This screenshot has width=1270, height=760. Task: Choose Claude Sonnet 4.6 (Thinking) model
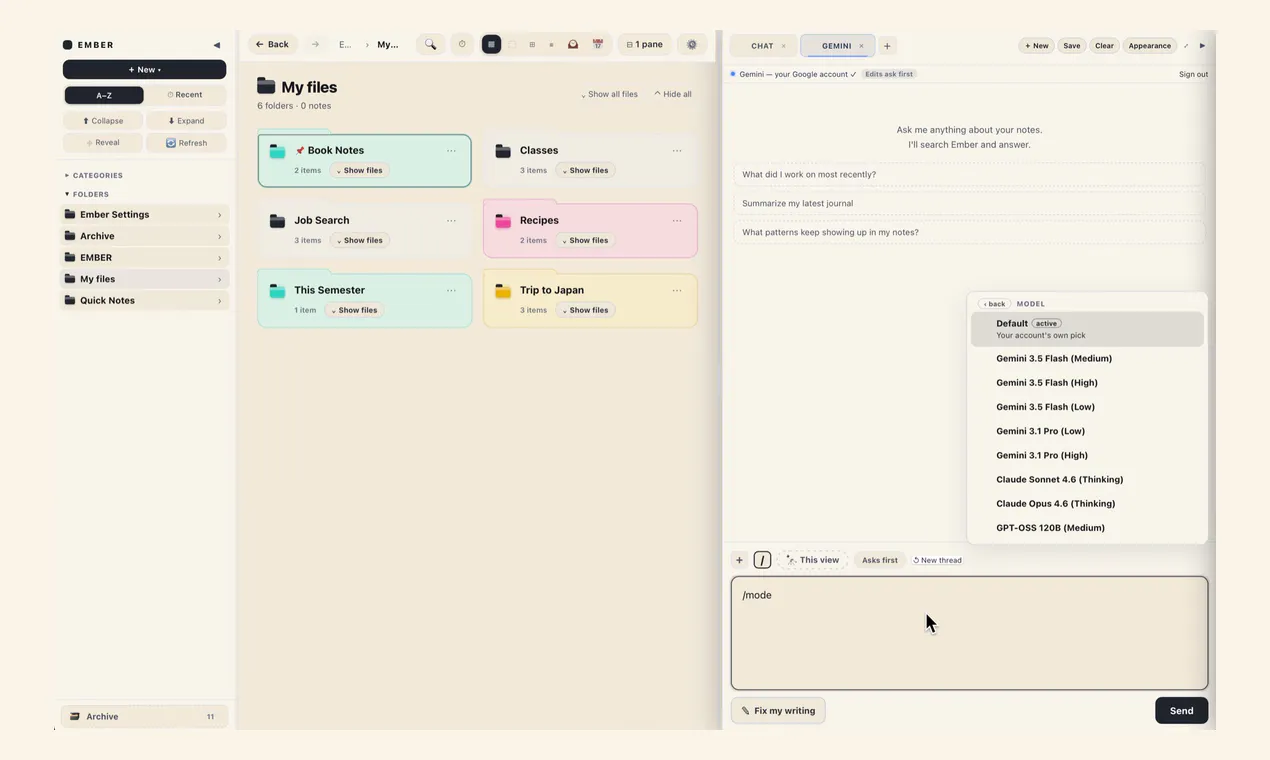(1087, 479)
